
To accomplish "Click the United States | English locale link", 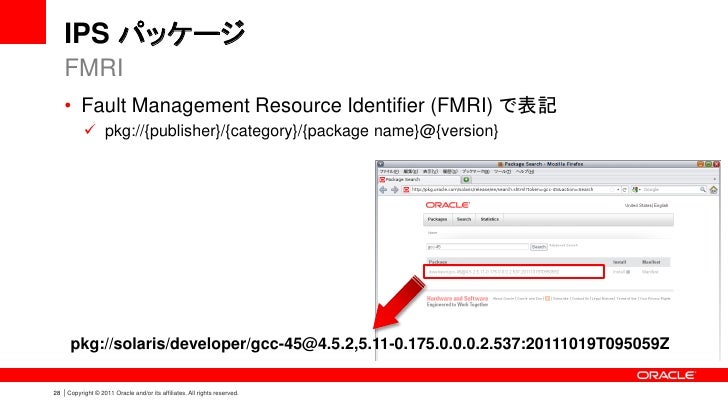I will click(x=646, y=205).
